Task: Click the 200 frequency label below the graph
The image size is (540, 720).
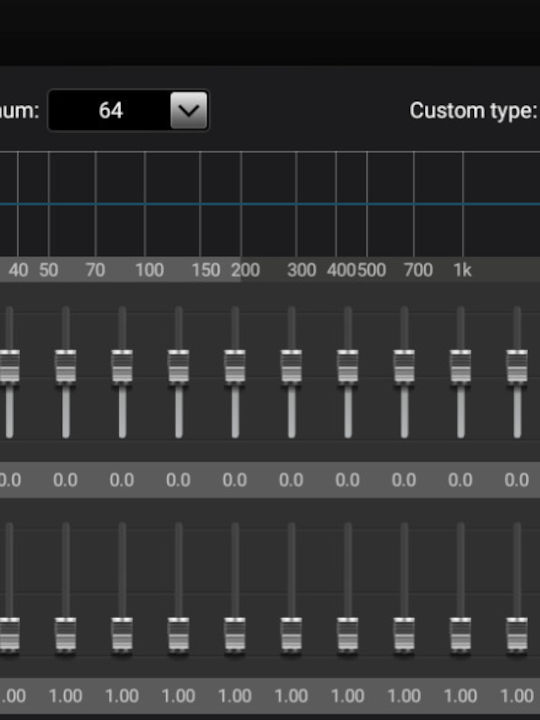Action: click(x=246, y=270)
